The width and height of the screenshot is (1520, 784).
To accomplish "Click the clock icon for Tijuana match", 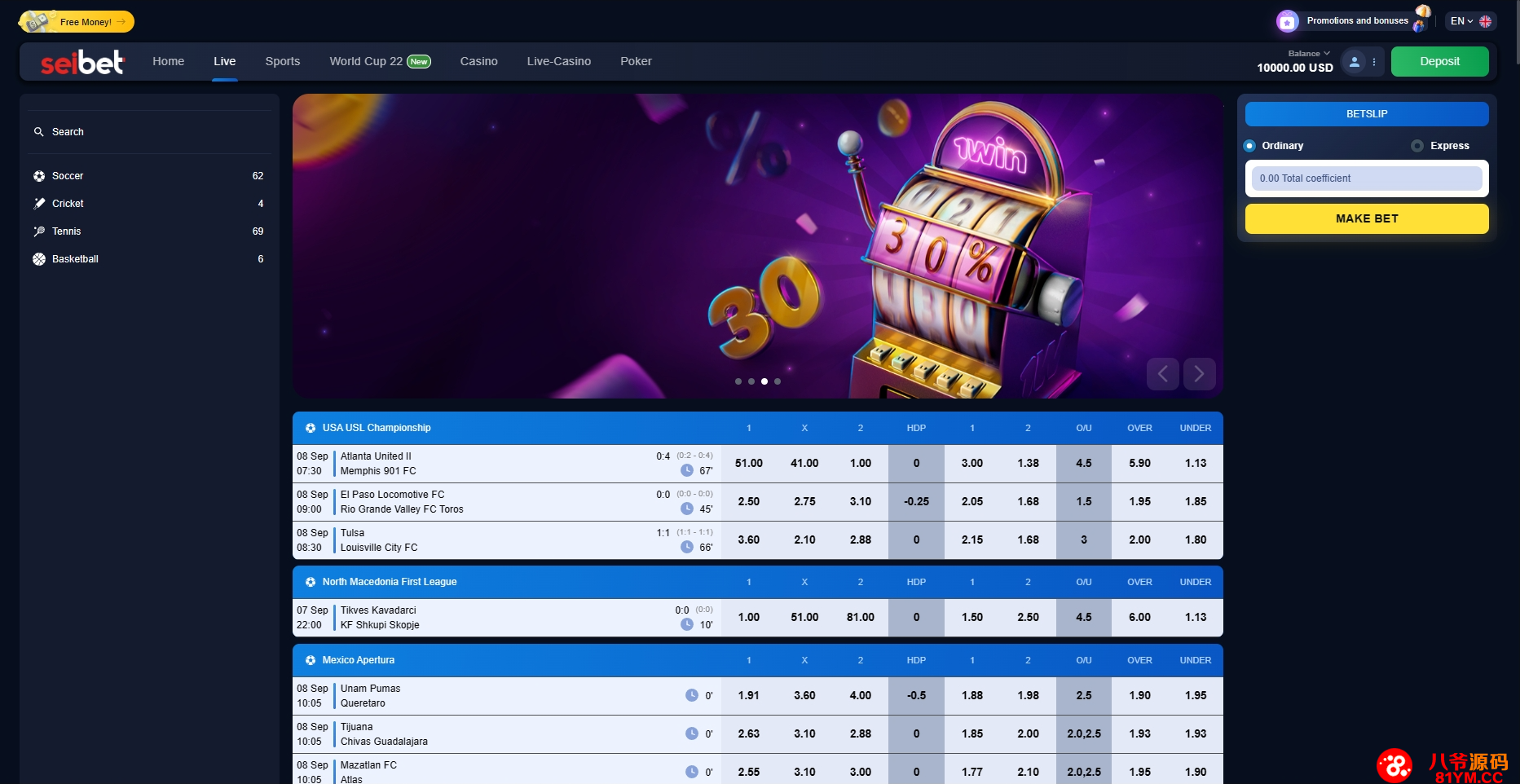I will coord(692,733).
